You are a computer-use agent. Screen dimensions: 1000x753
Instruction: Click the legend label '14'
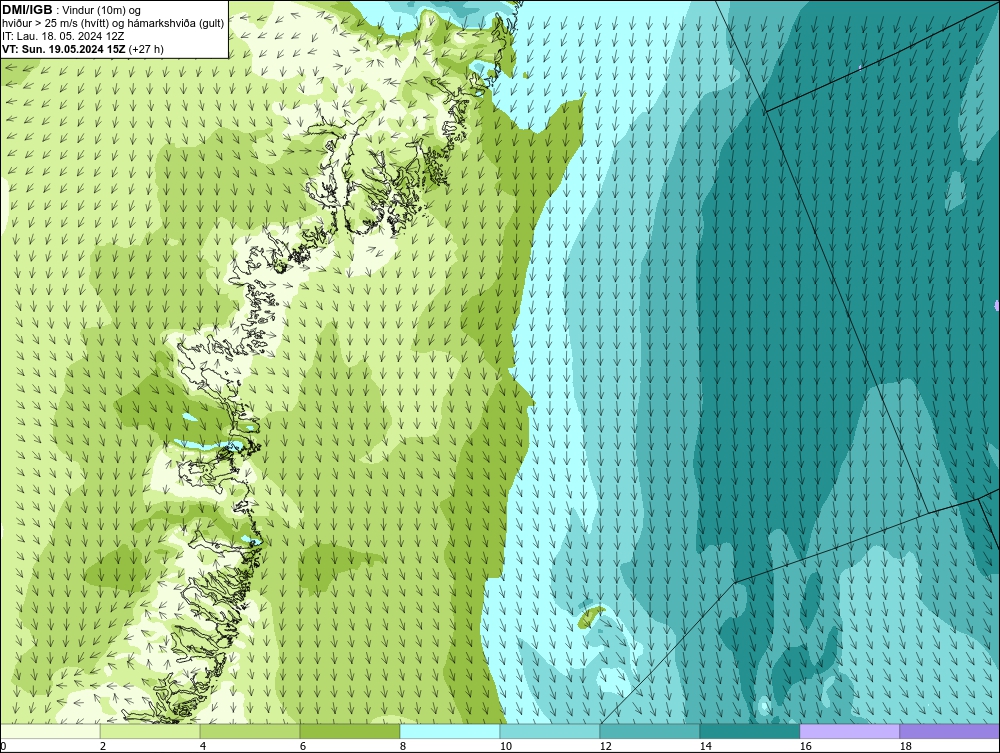705,746
